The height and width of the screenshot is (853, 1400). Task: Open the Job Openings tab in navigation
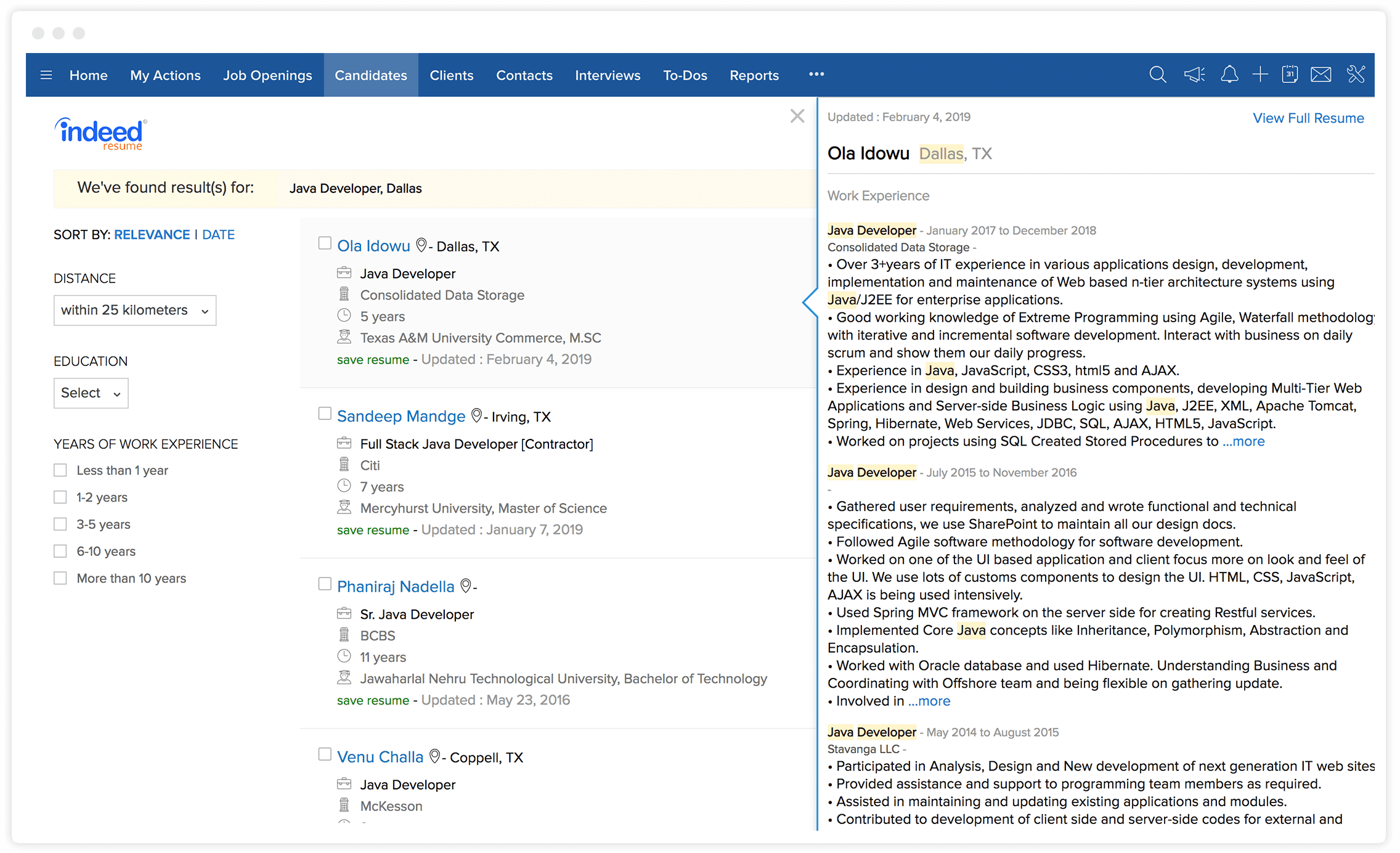pos(267,75)
